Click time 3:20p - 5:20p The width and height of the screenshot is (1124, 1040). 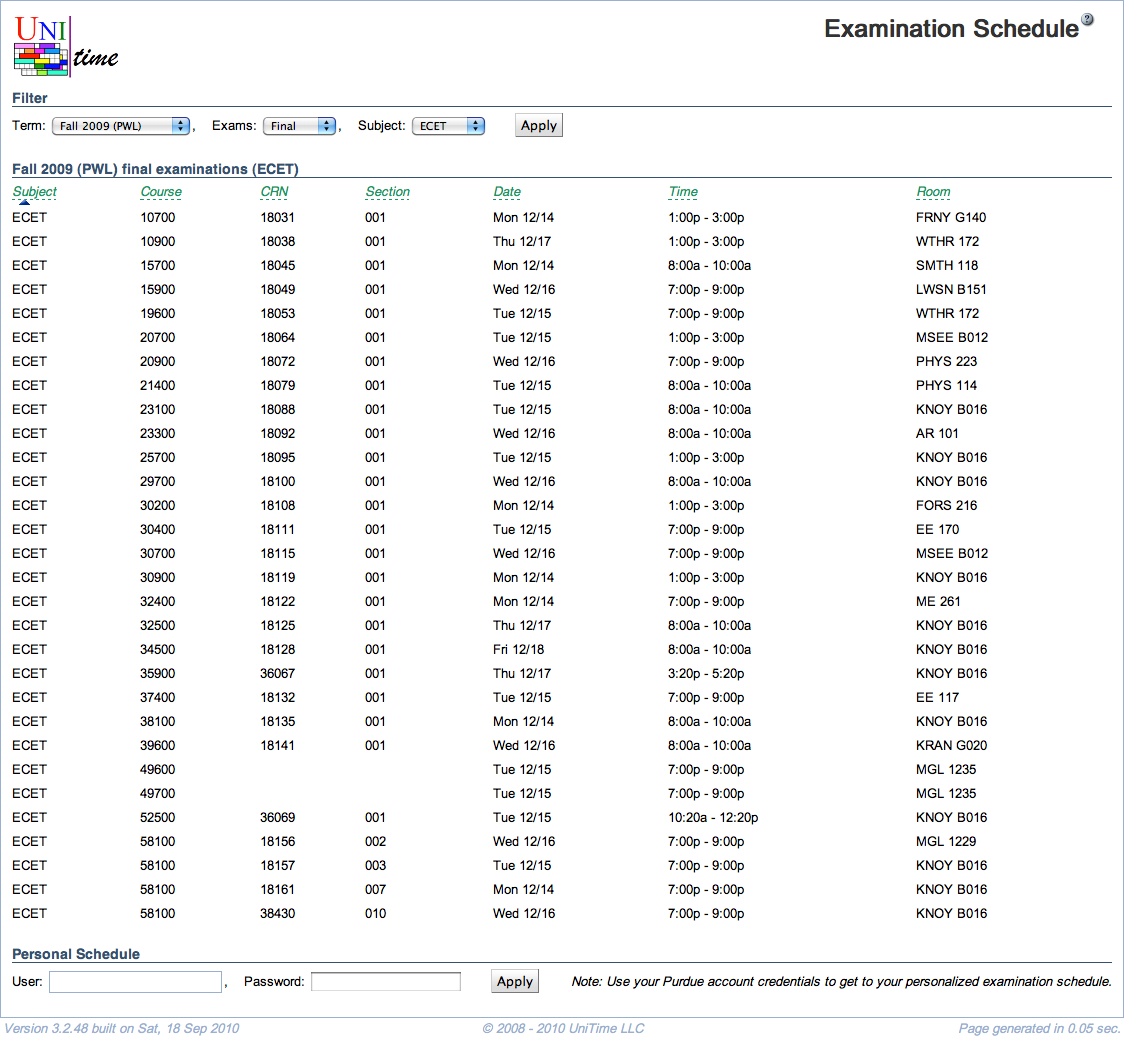(x=706, y=674)
